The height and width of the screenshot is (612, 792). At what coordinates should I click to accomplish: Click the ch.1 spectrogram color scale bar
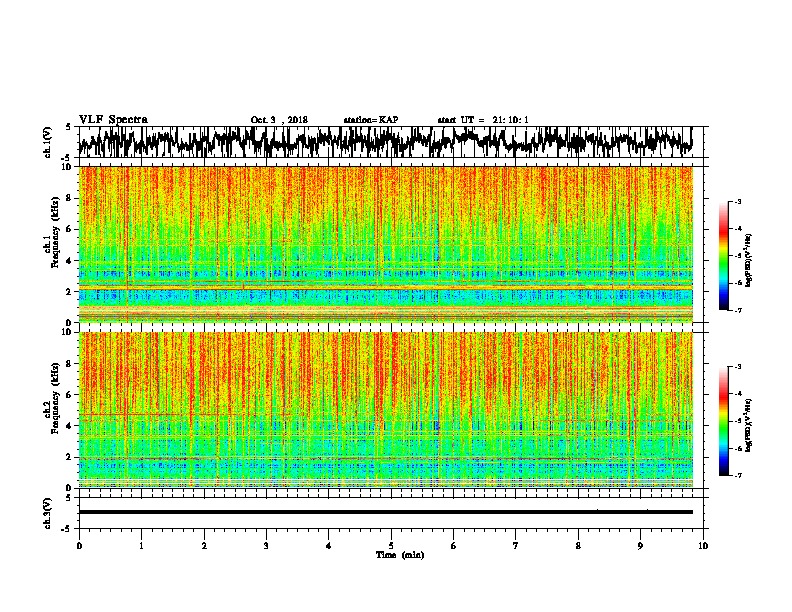(x=723, y=256)
